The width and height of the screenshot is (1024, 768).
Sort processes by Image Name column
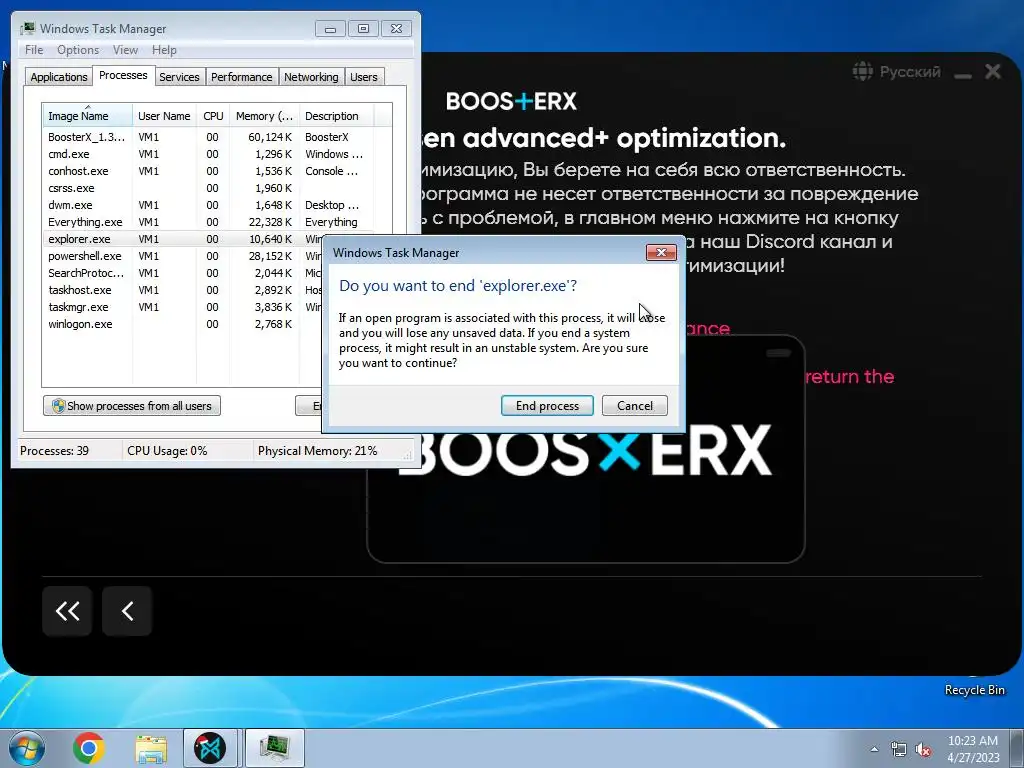tap(88, 116)
